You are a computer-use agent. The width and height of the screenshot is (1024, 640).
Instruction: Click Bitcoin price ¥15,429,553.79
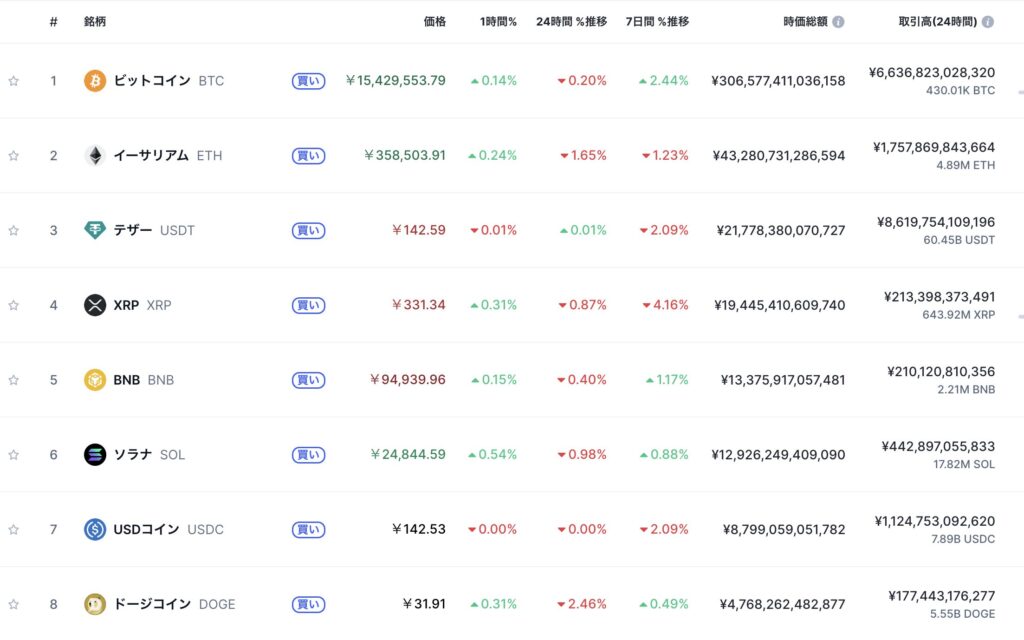[396, 80]
